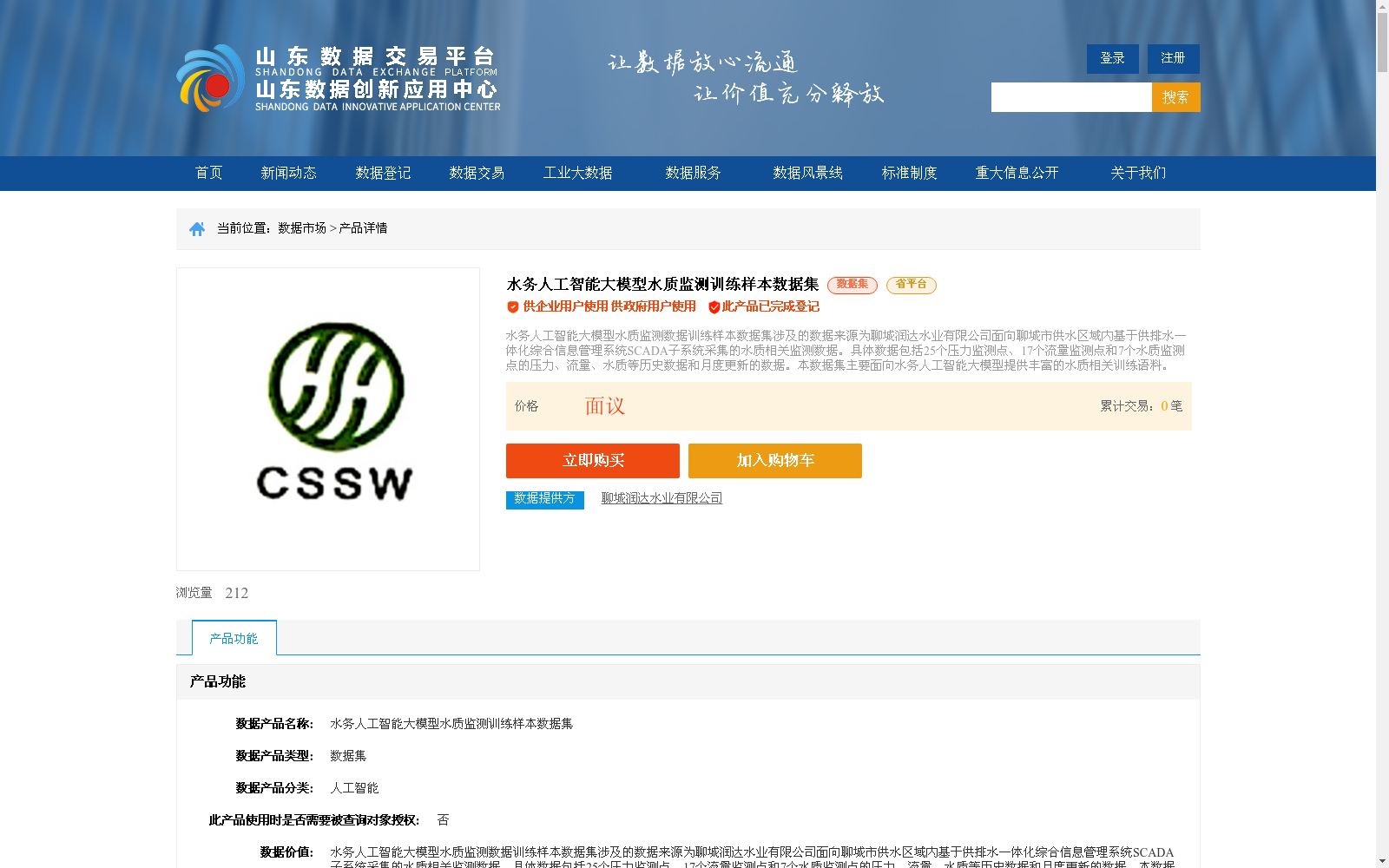The image size is (1389, 868).
Task: Click 数据市场 in the breadcrumb
Action: click(302, 228)
